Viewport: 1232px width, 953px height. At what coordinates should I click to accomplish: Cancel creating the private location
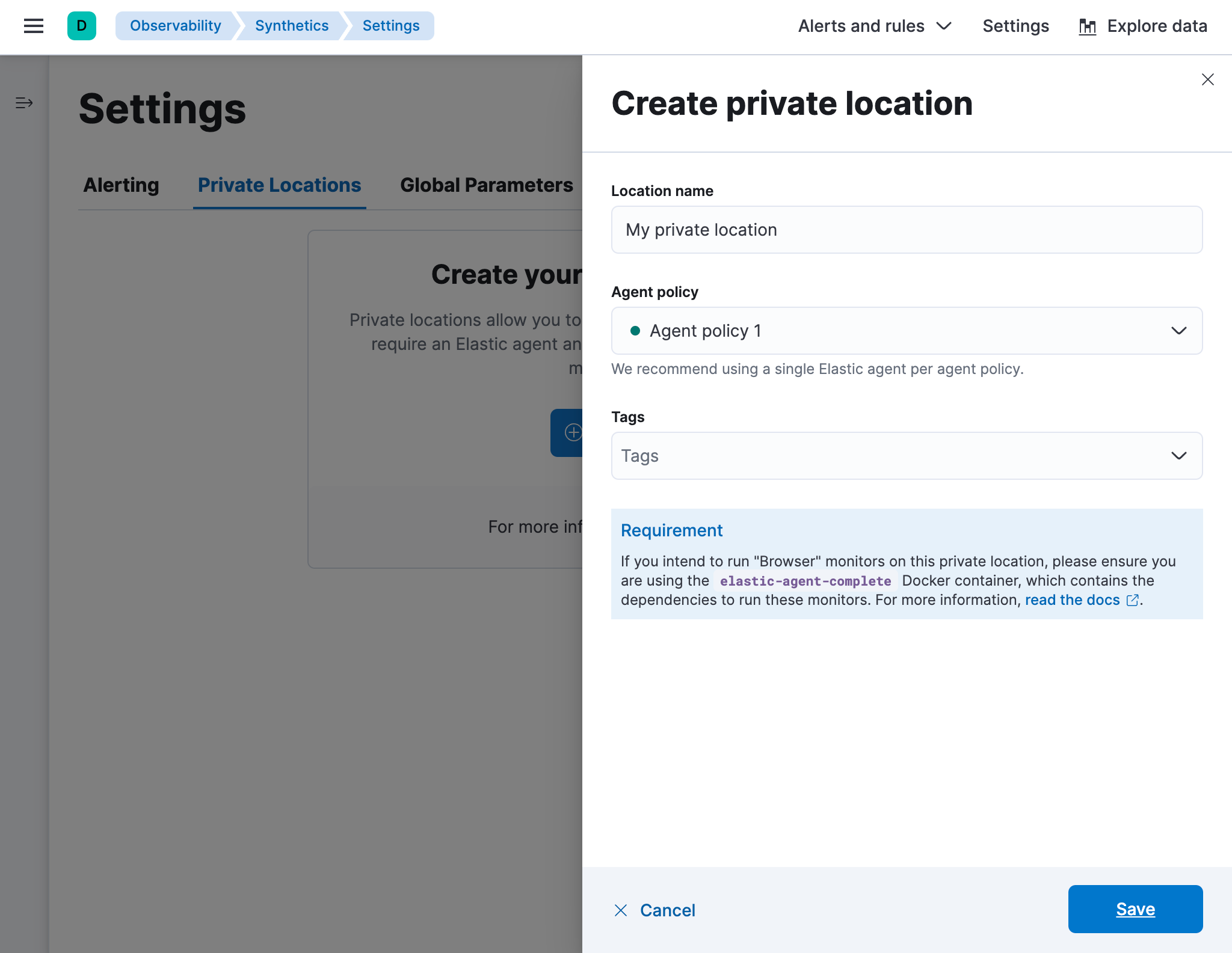668,910
